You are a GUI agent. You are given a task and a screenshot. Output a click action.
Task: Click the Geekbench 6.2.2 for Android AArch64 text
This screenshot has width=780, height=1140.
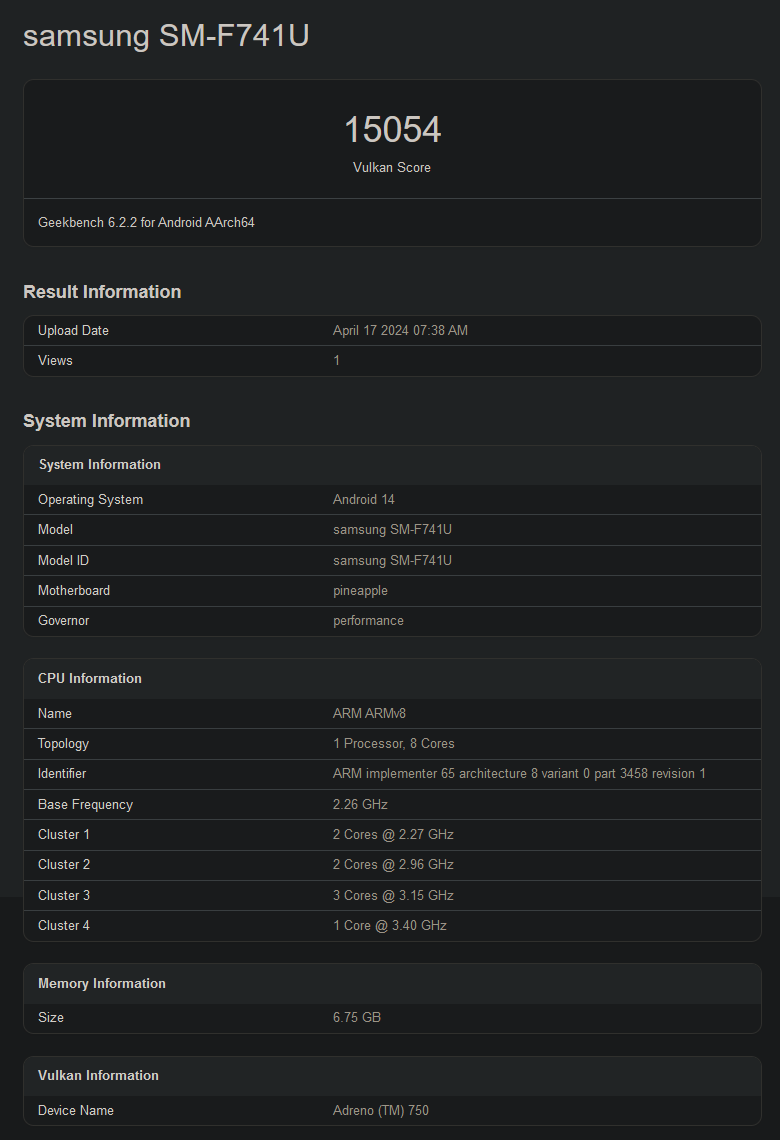point(146,222)
